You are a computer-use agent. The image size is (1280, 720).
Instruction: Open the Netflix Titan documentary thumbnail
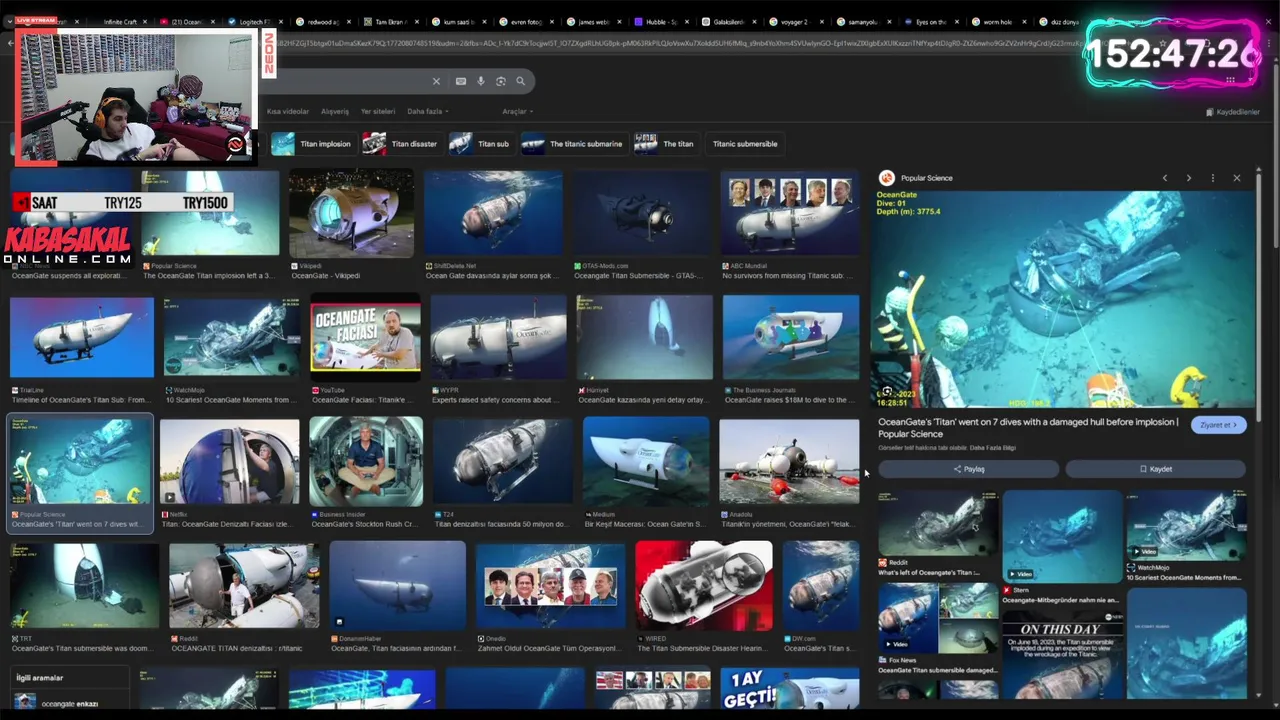[x=229, y=461]
